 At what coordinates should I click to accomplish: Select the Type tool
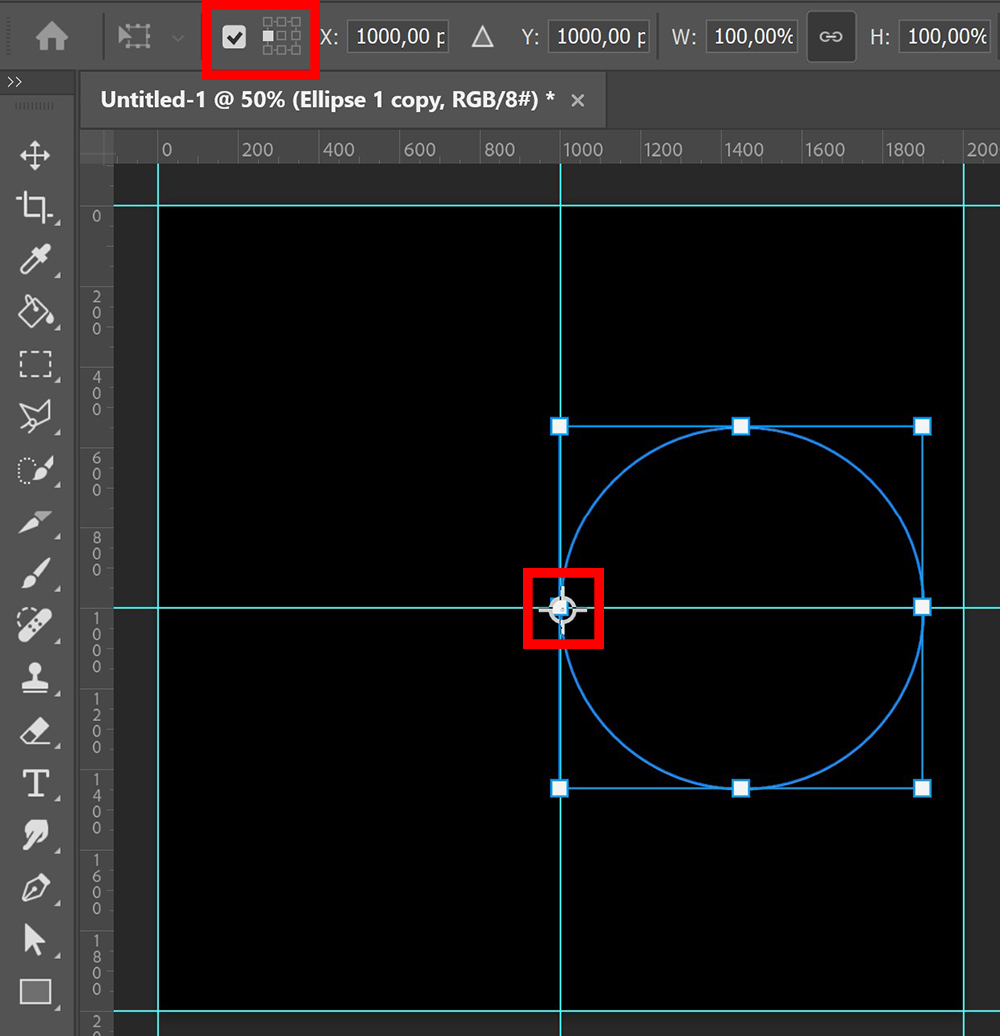pyautogui.click(x=36, y=783)
